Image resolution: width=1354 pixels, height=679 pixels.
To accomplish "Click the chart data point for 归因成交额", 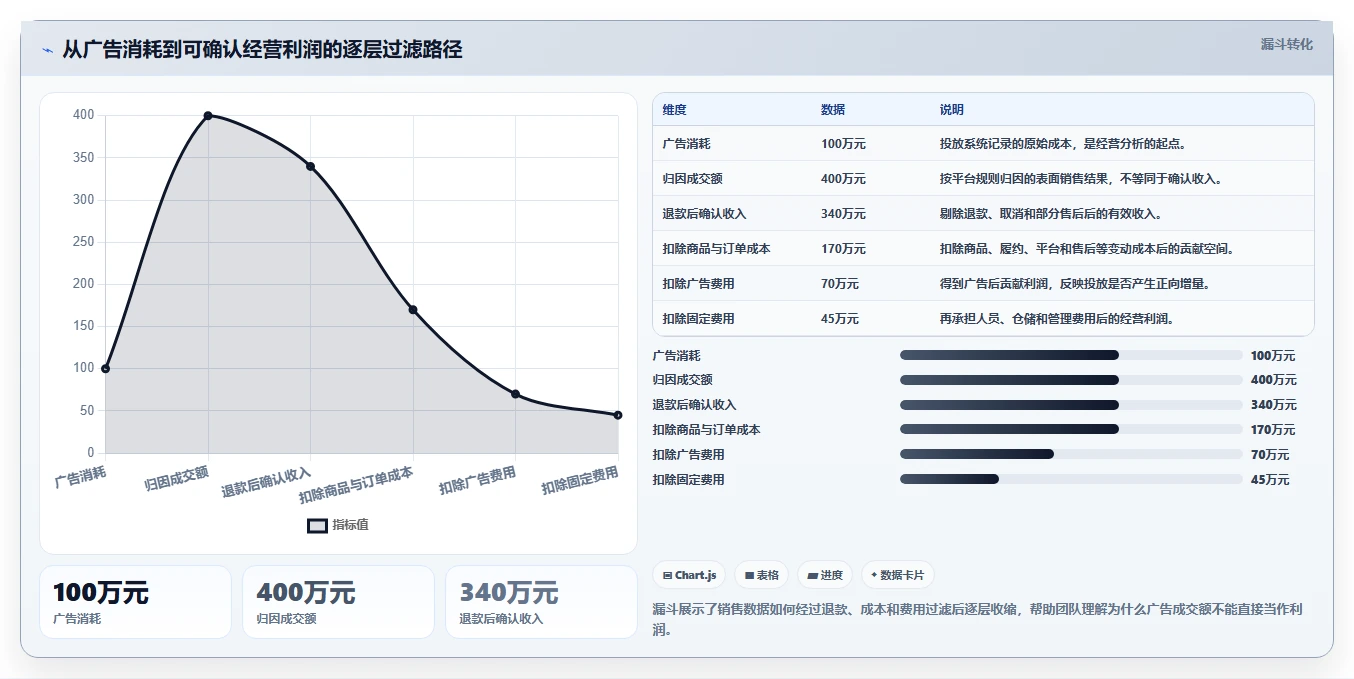I will [x=208, y=116].
